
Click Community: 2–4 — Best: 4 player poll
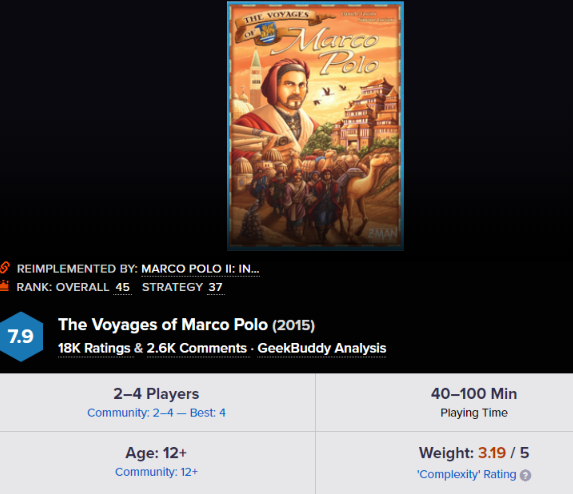[156, 413]
